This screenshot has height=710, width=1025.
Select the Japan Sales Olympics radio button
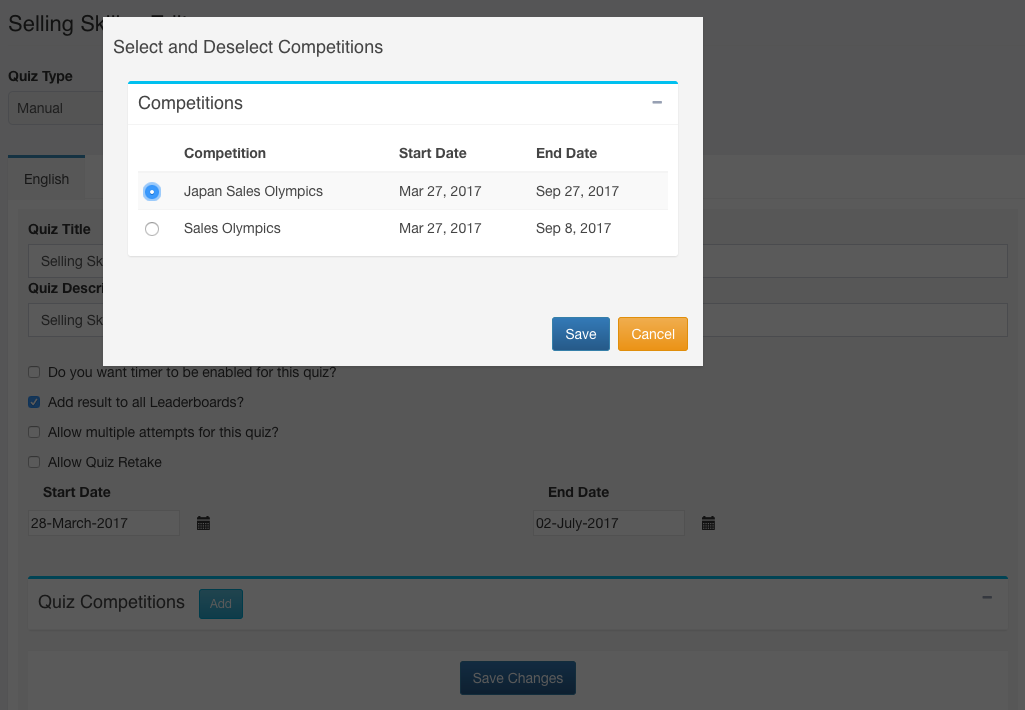click(152, 192)
